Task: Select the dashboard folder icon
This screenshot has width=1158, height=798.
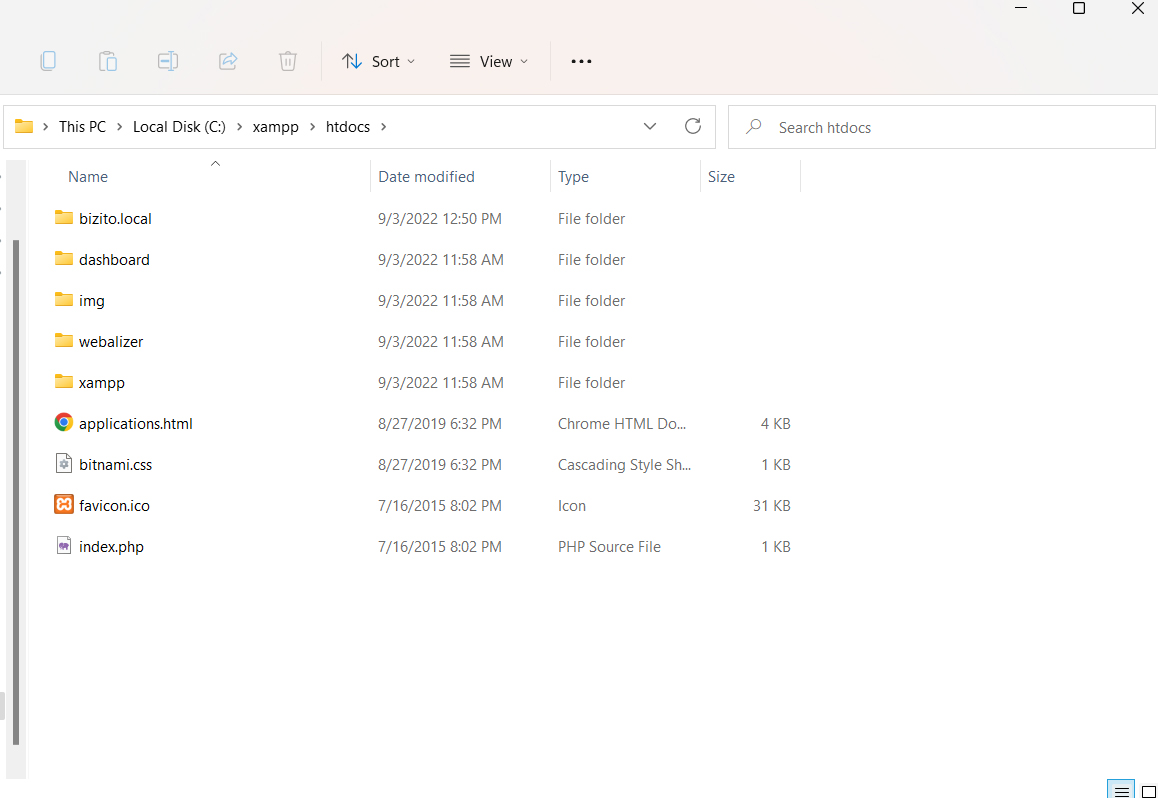Action: [x=64, y=259]
